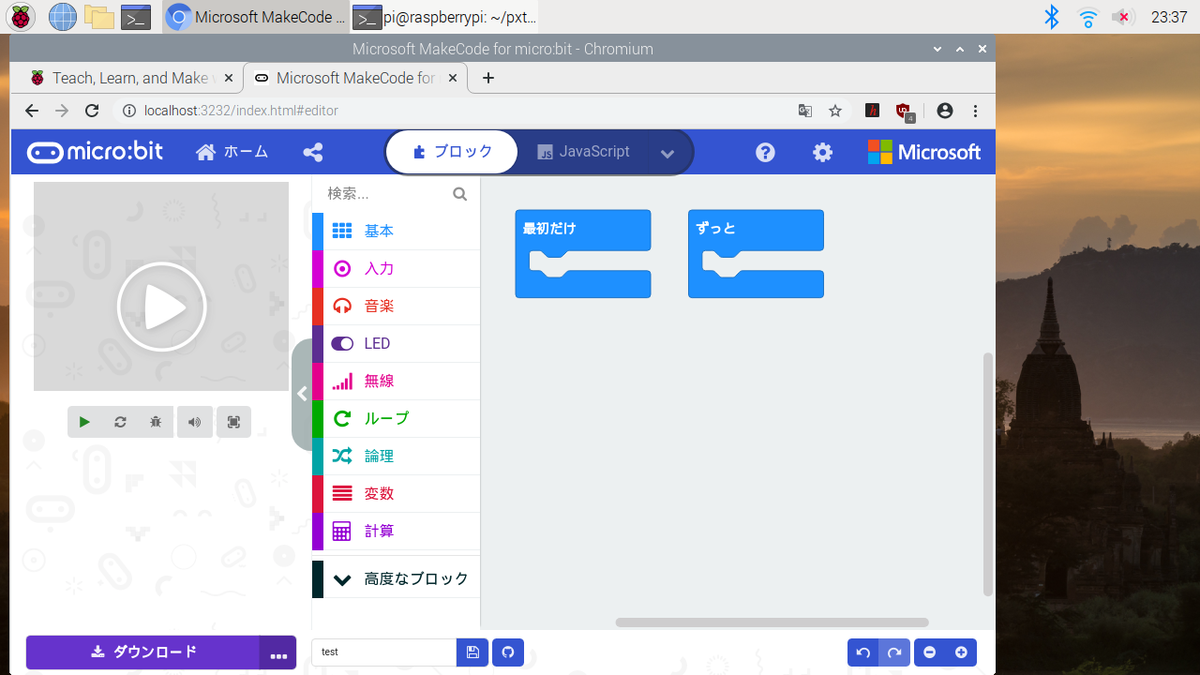Click the share project icon

pyautogui.click(x=312, y=152)
